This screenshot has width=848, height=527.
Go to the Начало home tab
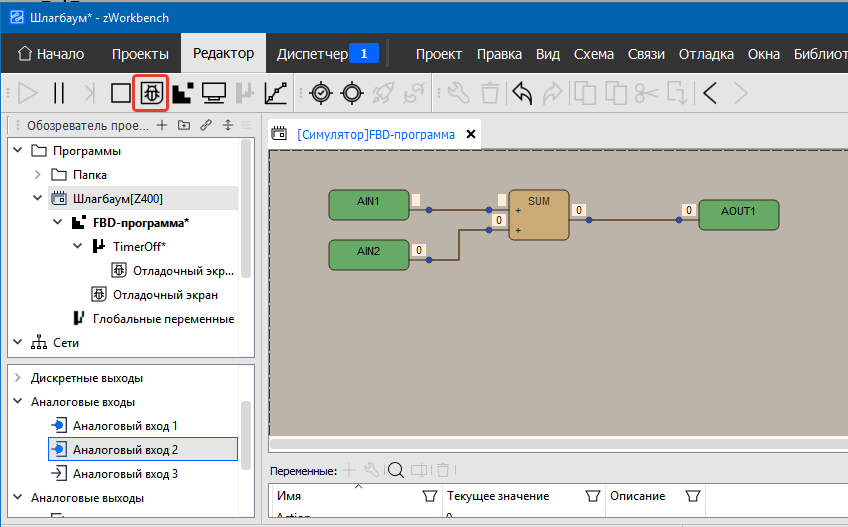pyautogui.click(x=51, y=54)
